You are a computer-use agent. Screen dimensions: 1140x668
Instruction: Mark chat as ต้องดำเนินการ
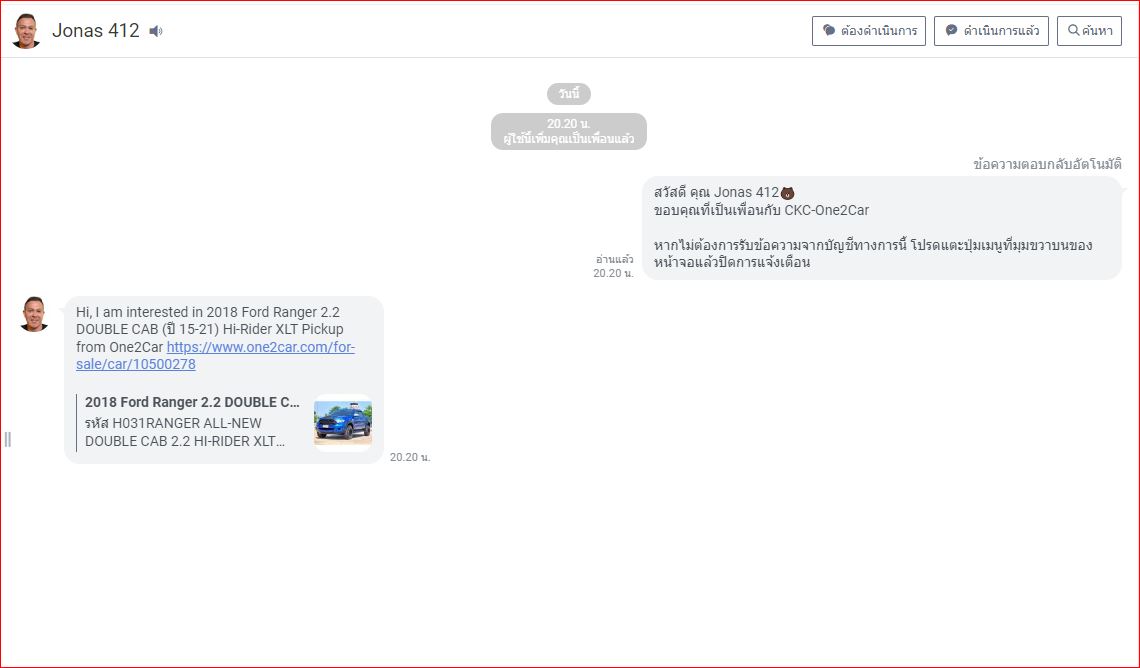869,31
